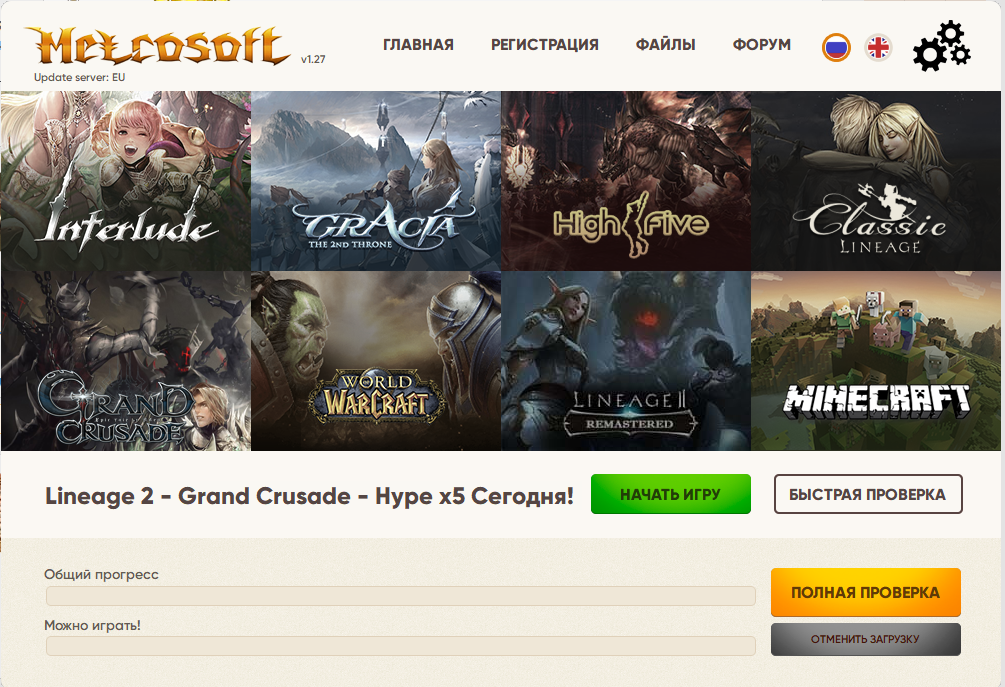Viewport: 1005px width, 687px height.
Task: Open the Lineage II Remastered tile
Action: [626, 361]
